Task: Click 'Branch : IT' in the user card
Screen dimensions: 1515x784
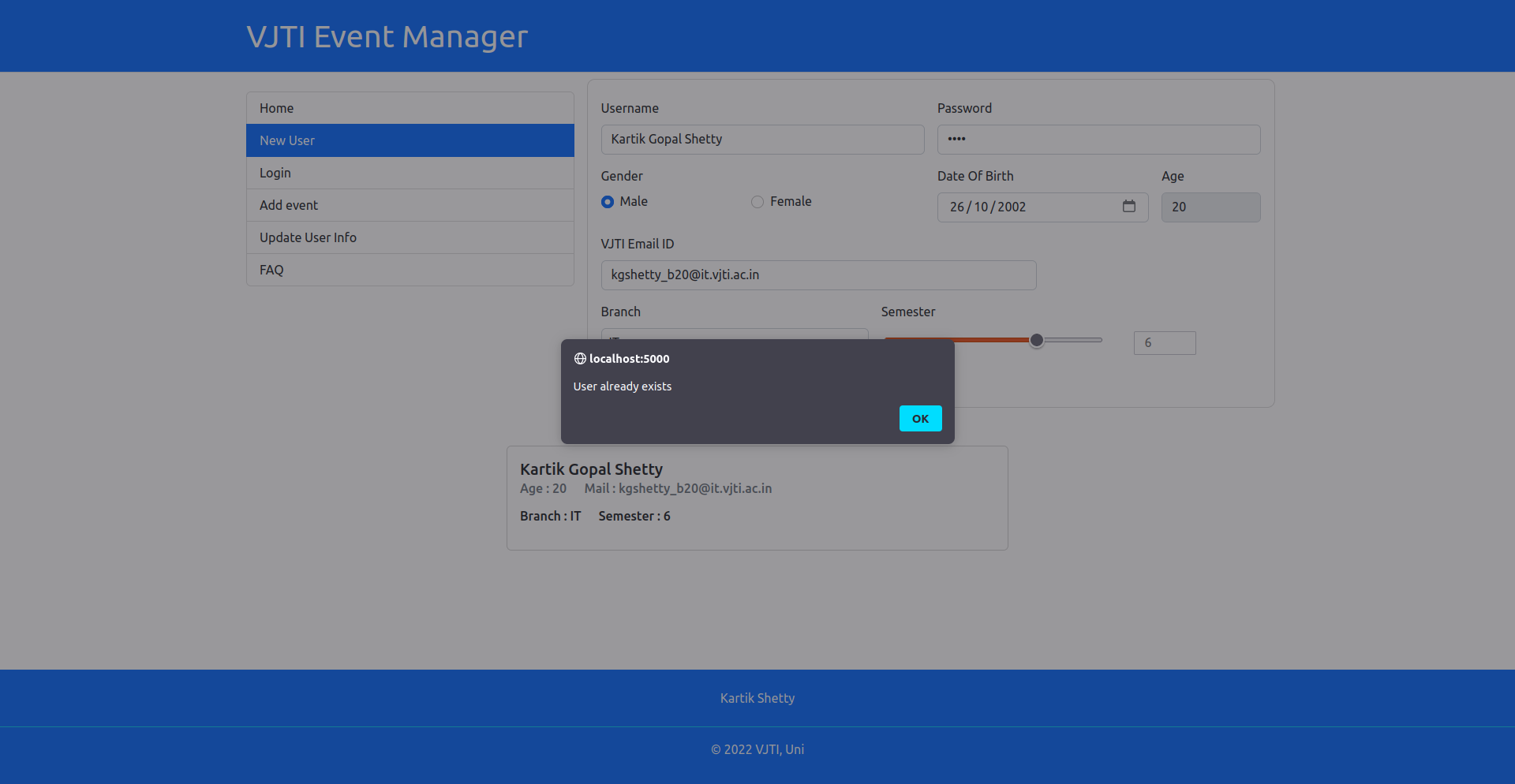Action: (550, 516)
